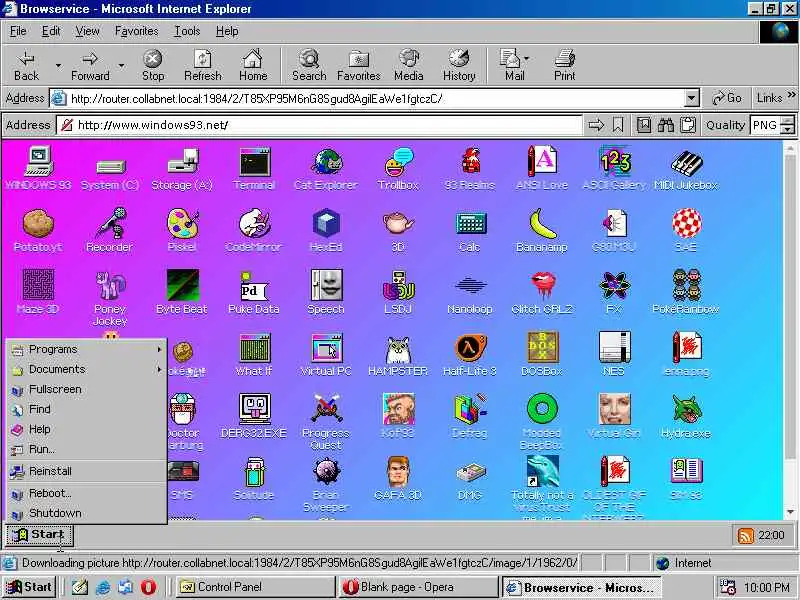This screenshot has height=600, width=800.
Task: Click the Home toolbar button
Action: point(253,65)
